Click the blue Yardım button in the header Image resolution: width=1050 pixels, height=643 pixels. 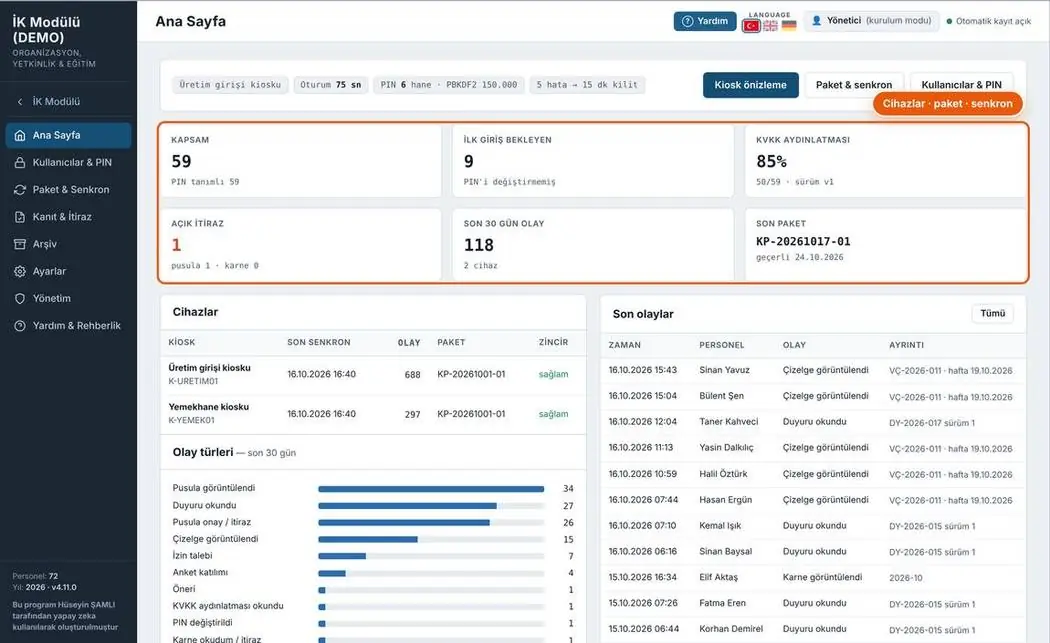click(x=705, y=21)
